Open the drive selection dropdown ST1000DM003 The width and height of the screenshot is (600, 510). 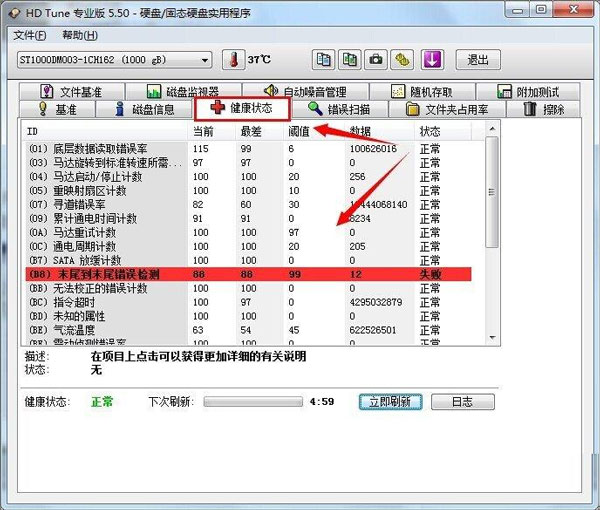click(114, 60)
